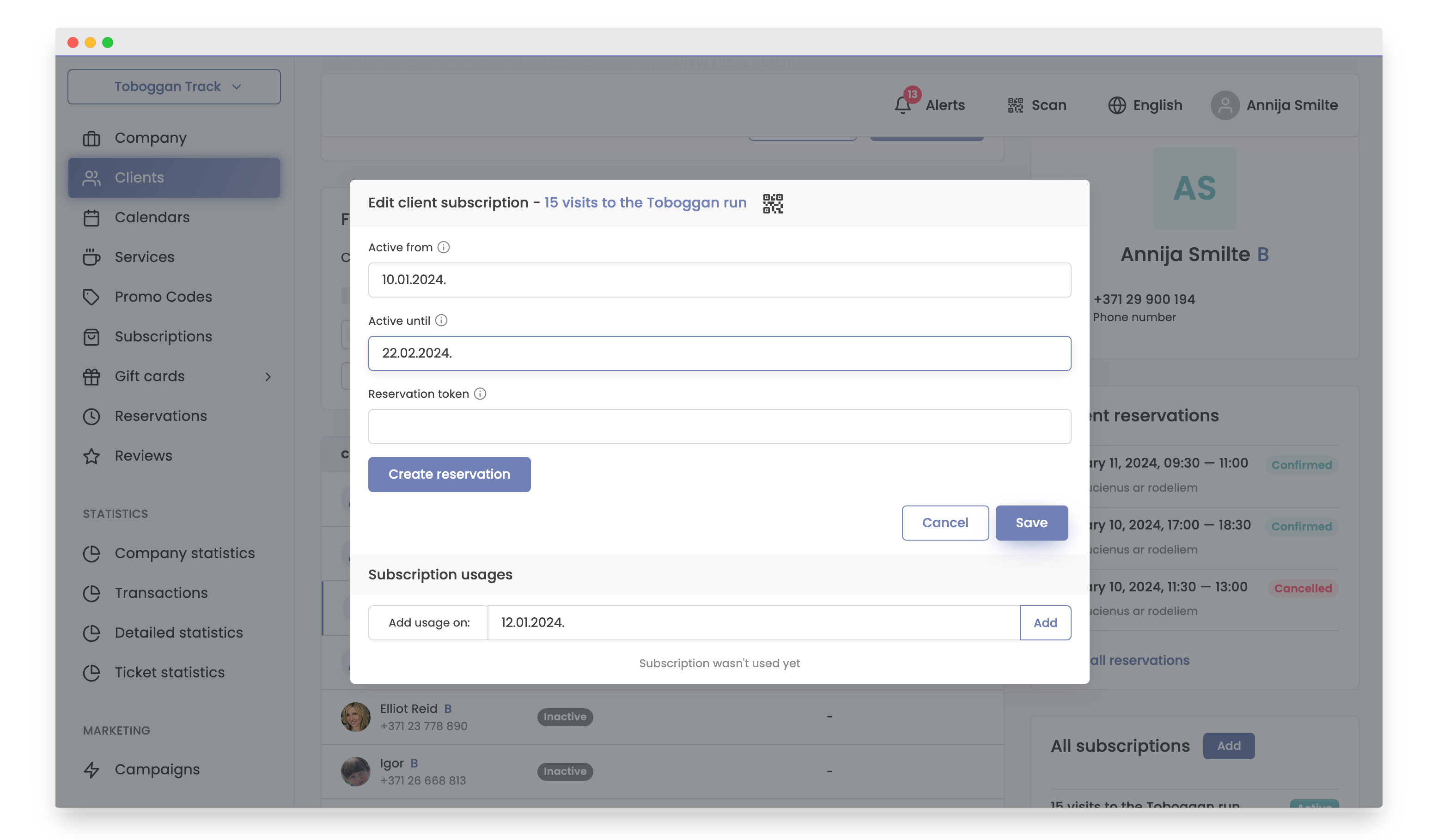Open the Toboggan Track company dropdown
This screenshot has height=840, width=1438.
click(x=174, y=87)
